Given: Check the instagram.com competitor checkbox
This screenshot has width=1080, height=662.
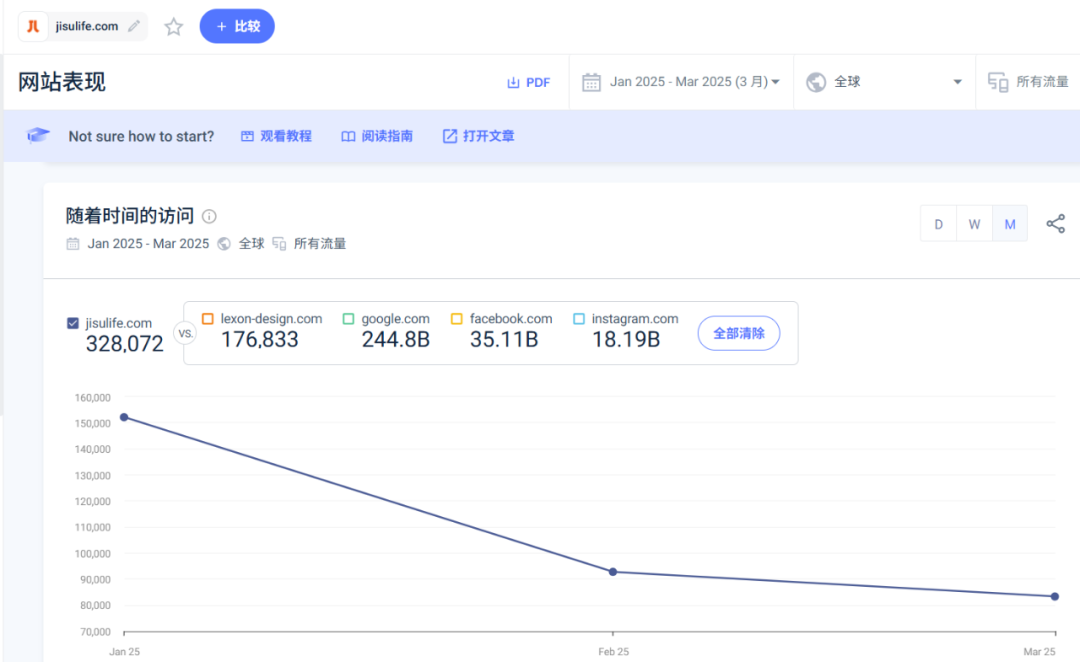Looking at the screenshot, I should point(579,318).
